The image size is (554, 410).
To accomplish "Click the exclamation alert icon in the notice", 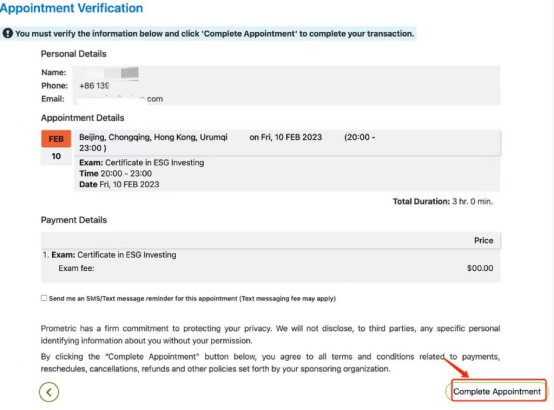I will point(7,34).
